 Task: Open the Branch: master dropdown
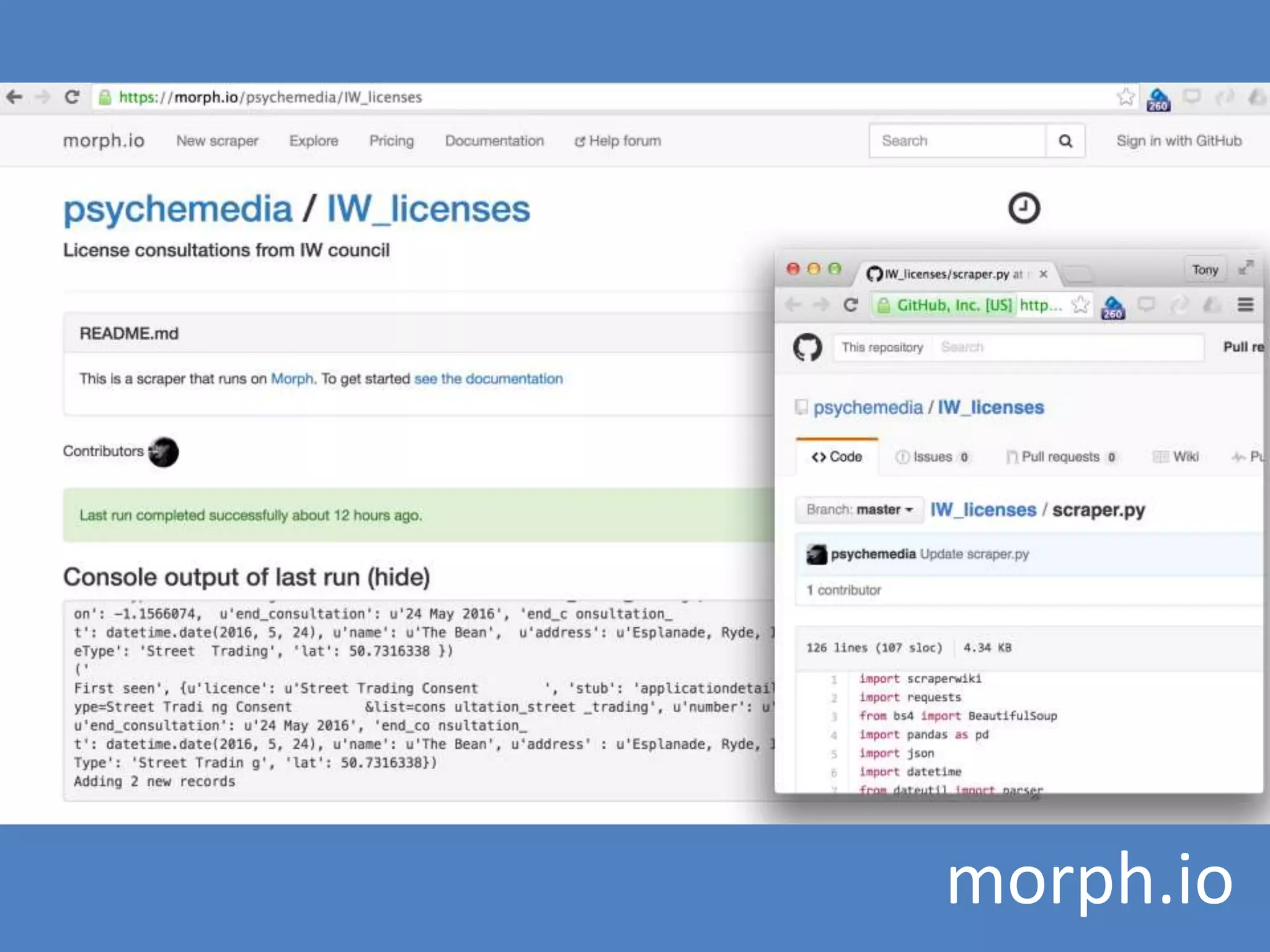coord(859,510)
